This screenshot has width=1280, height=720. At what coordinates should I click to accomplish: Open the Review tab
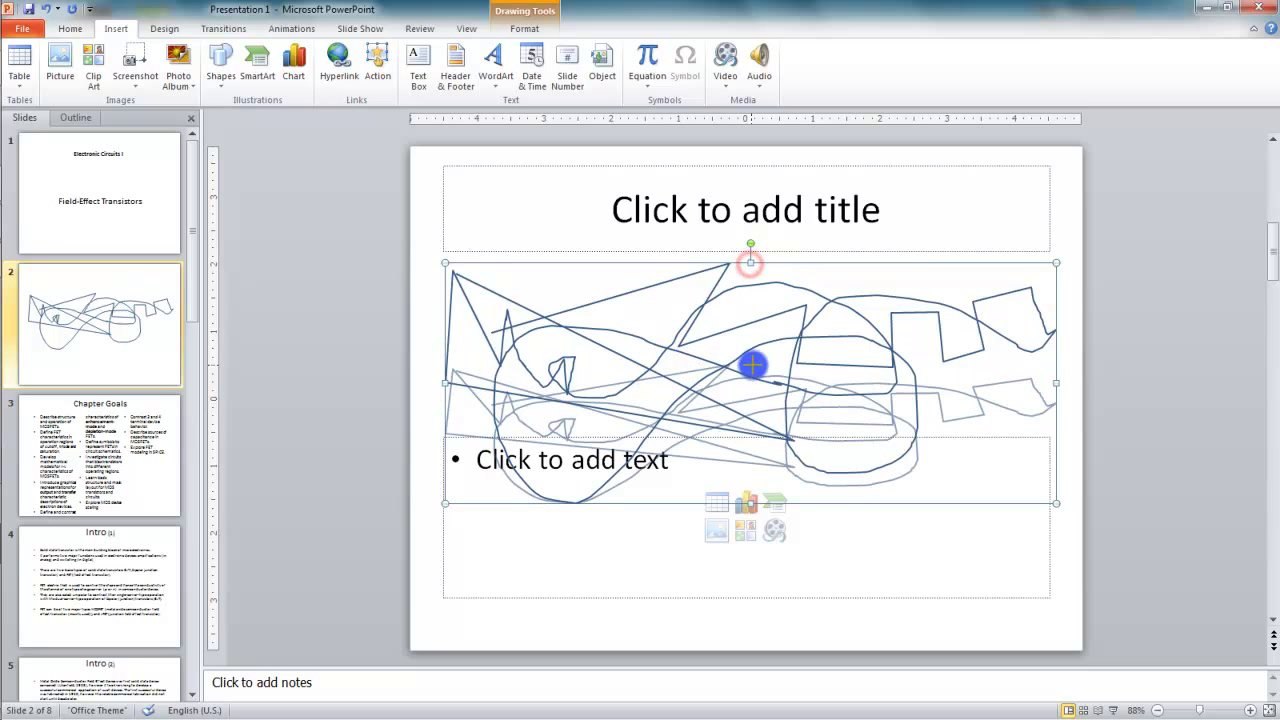(420, 29)
